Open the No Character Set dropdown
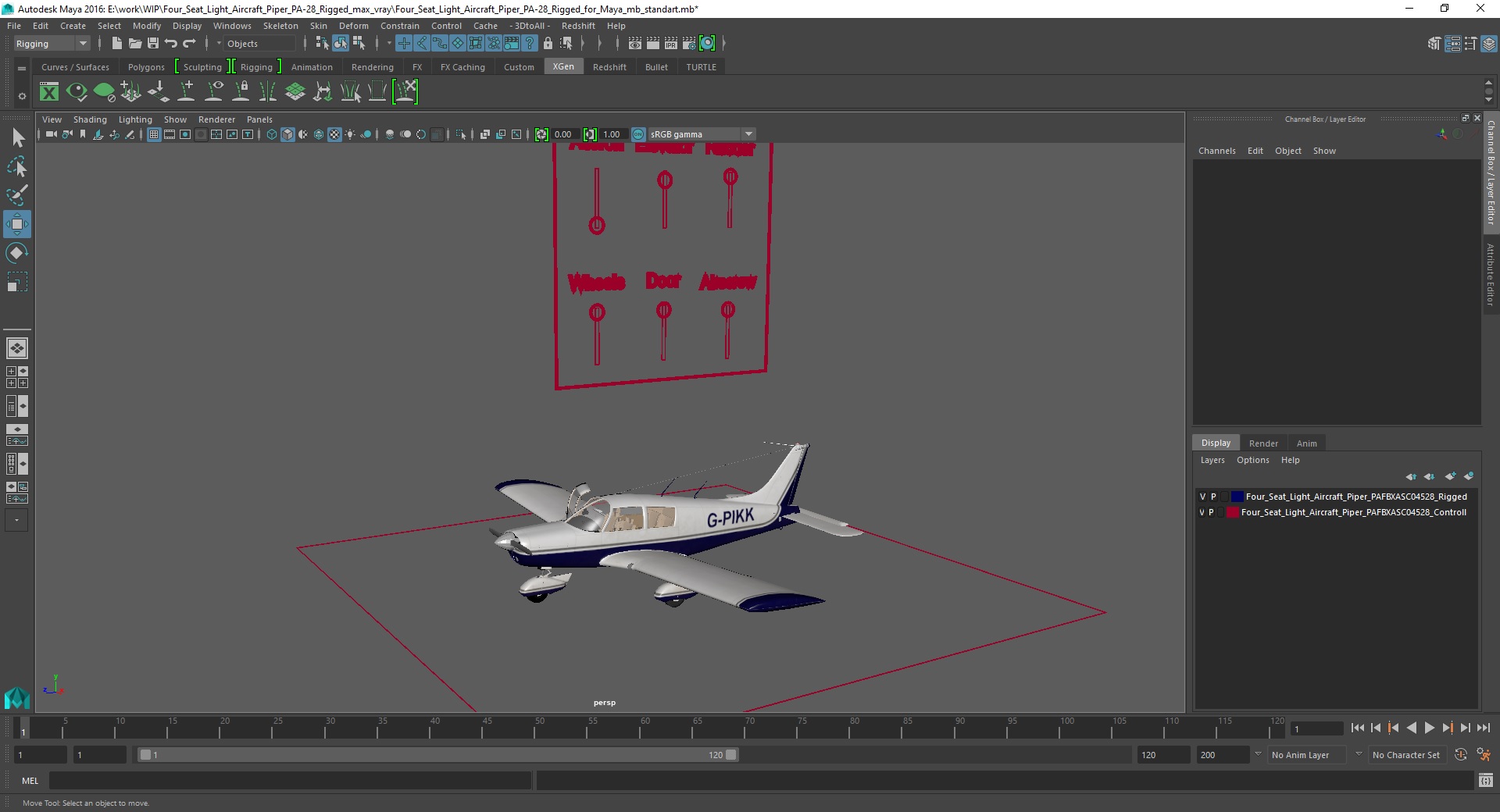The width and height of the screenshot is (1500, 812). tap(1406, 755)
